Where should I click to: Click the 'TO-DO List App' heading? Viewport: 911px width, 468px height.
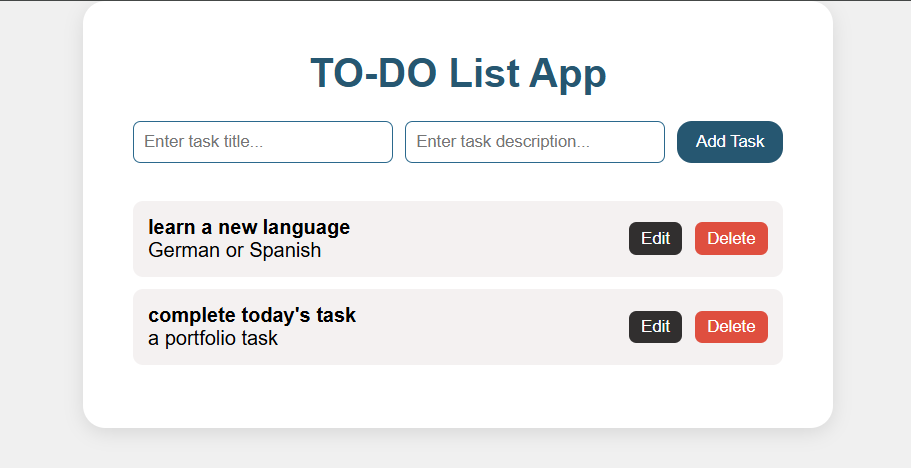(x=457, y=74)
